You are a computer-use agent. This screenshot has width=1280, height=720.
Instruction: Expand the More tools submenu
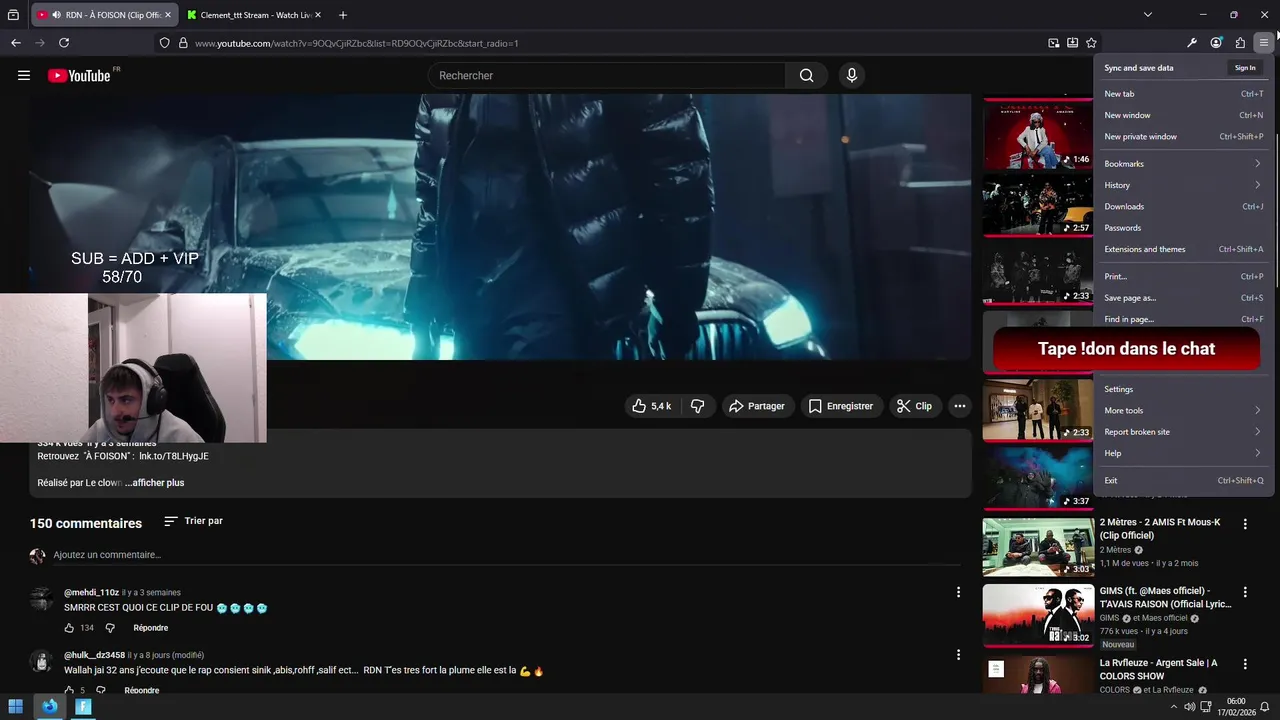(1183, 410)
